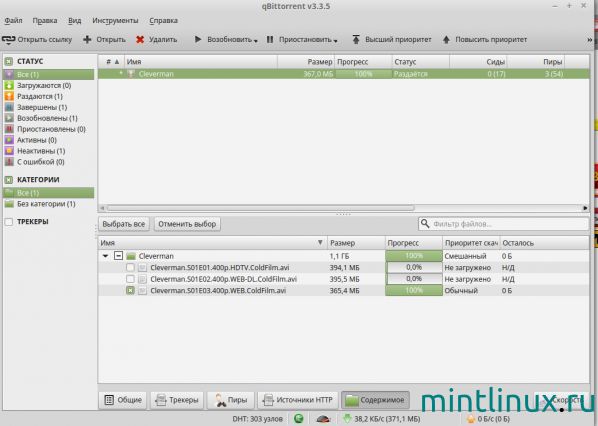
Task: Open the Файл menu
Action: [x=13, y=21]
